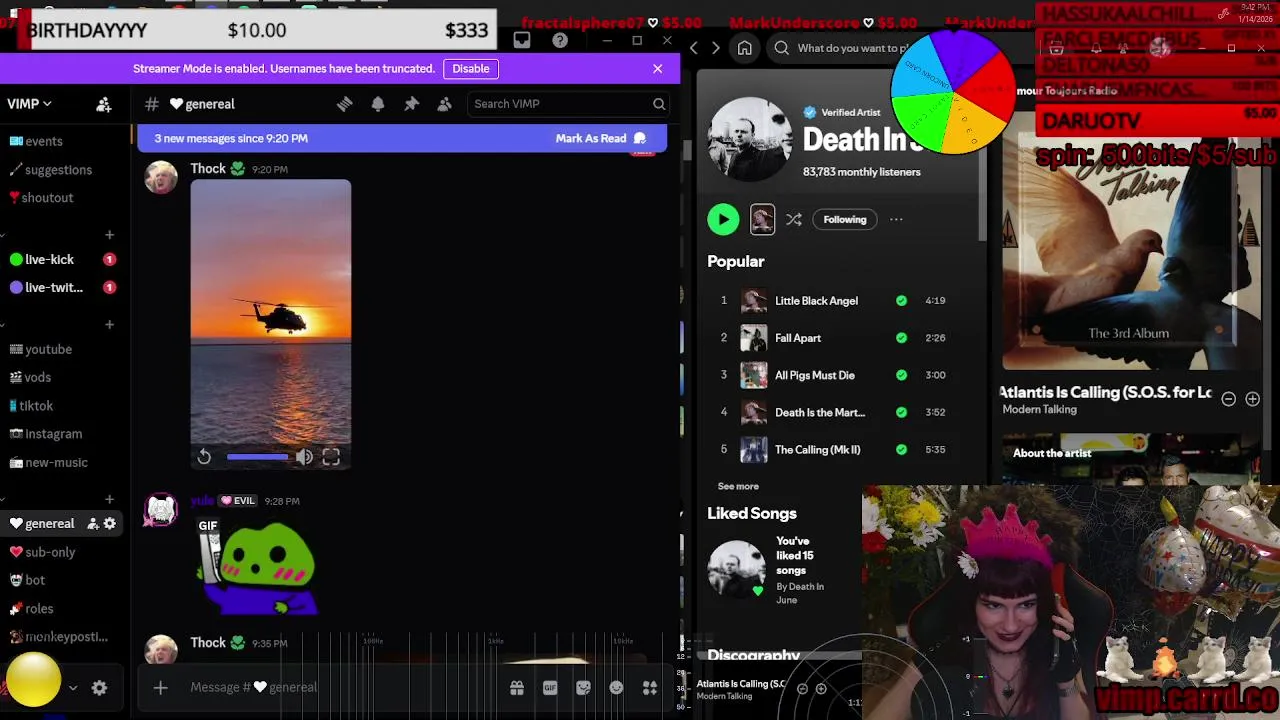The image size is (1280, 720).
Task: Show pinned messages in genereal channel
Action: (411, 104)
